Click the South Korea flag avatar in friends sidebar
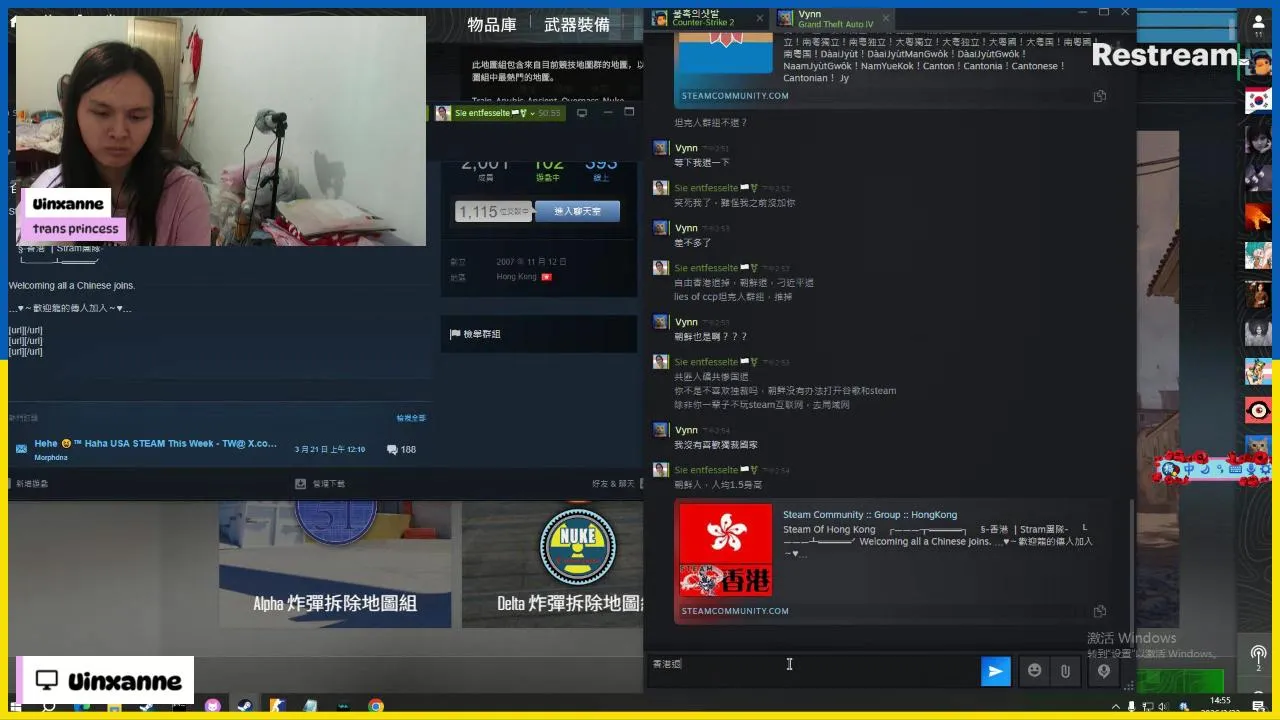 [1258, 100]
